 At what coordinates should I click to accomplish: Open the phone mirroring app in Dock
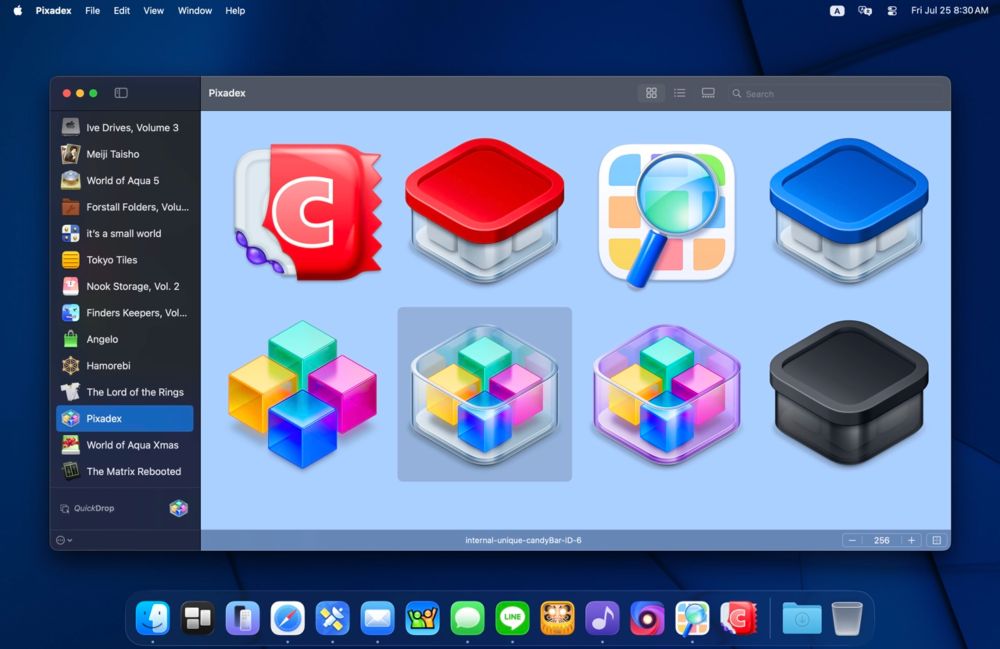tap(242, 618)
